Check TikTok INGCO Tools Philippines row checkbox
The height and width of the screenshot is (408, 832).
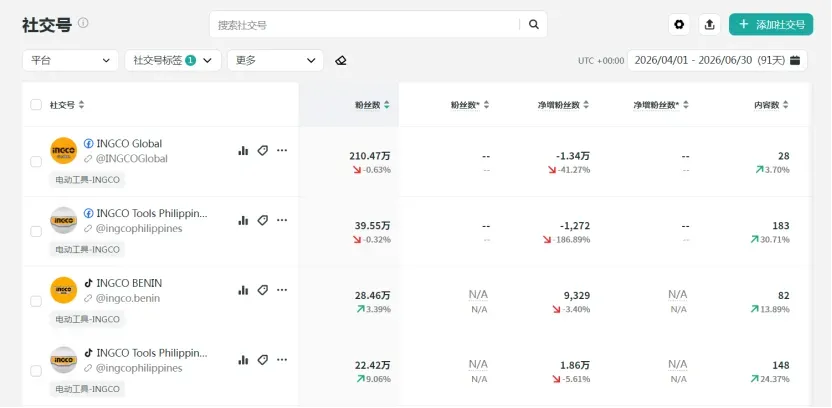pos(36,371)
